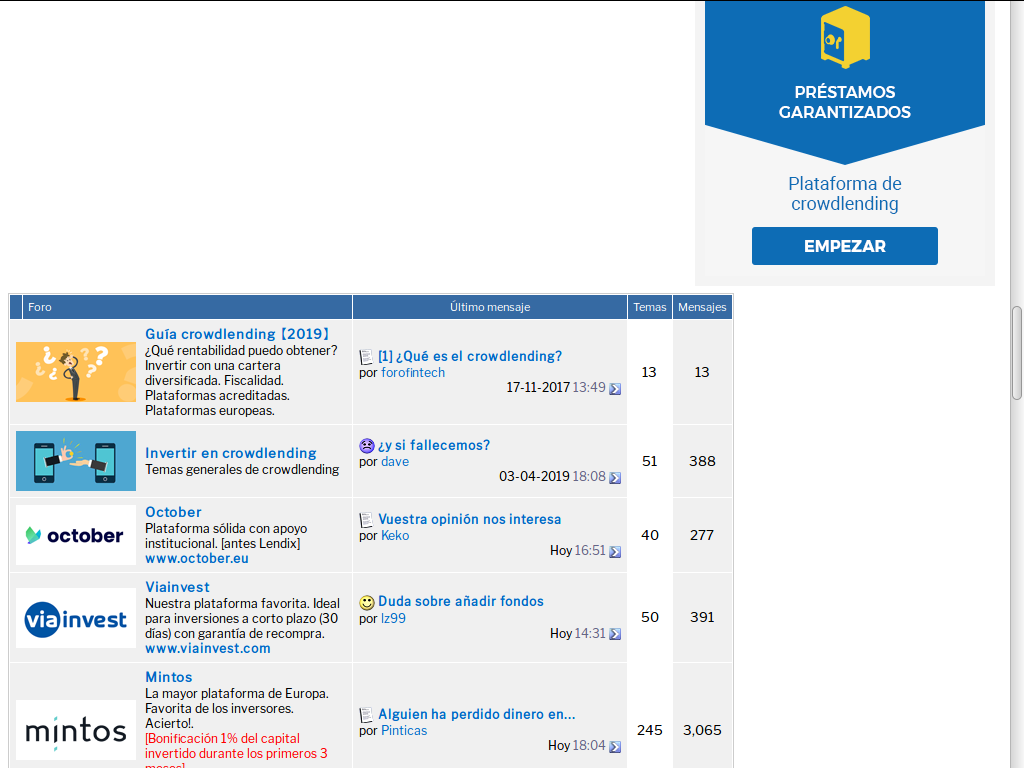Click the yellow safe icon in the ad
1024x768 pixels.
click(845, 37)
